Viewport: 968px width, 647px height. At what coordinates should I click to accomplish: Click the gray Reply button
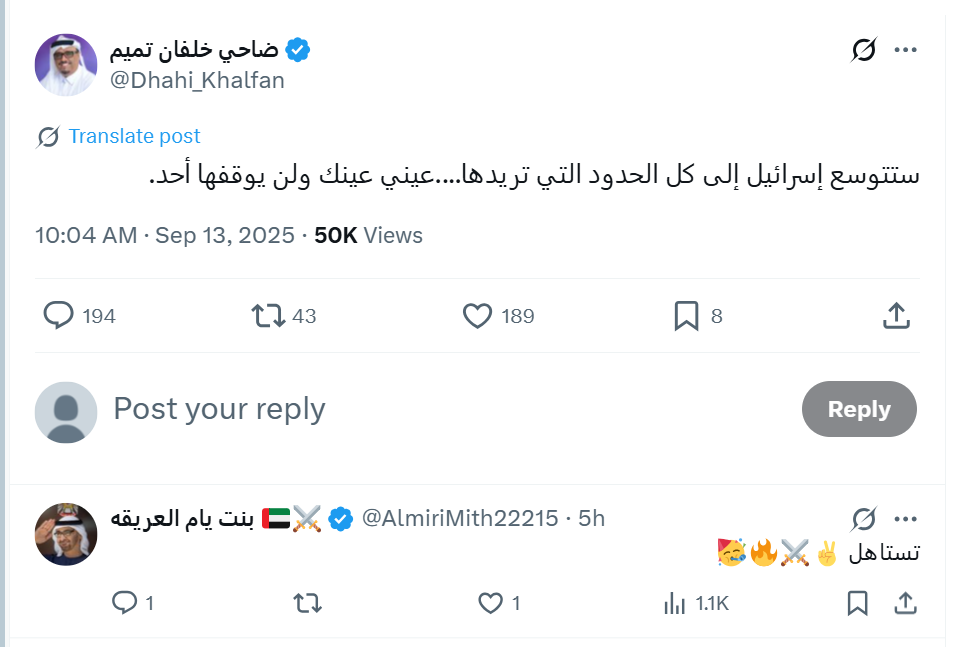(x=859, y=409)
